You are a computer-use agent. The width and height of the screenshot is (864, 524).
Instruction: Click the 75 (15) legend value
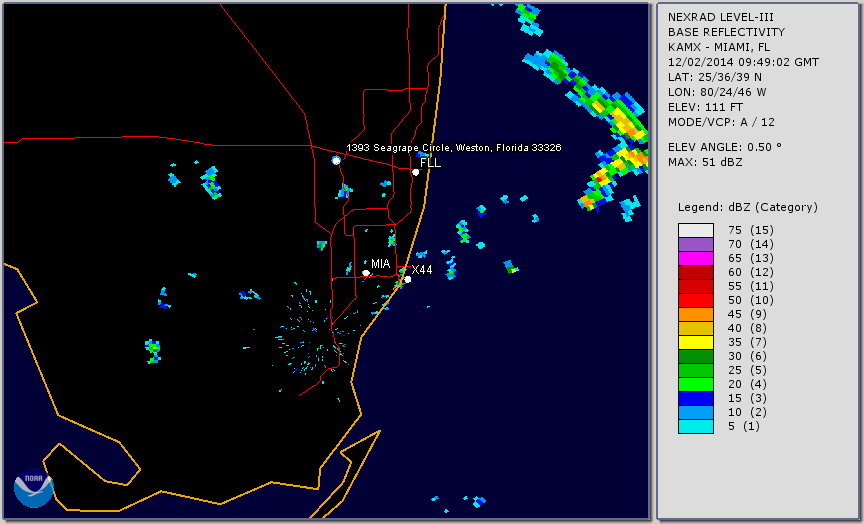click(x=751, y=230)
